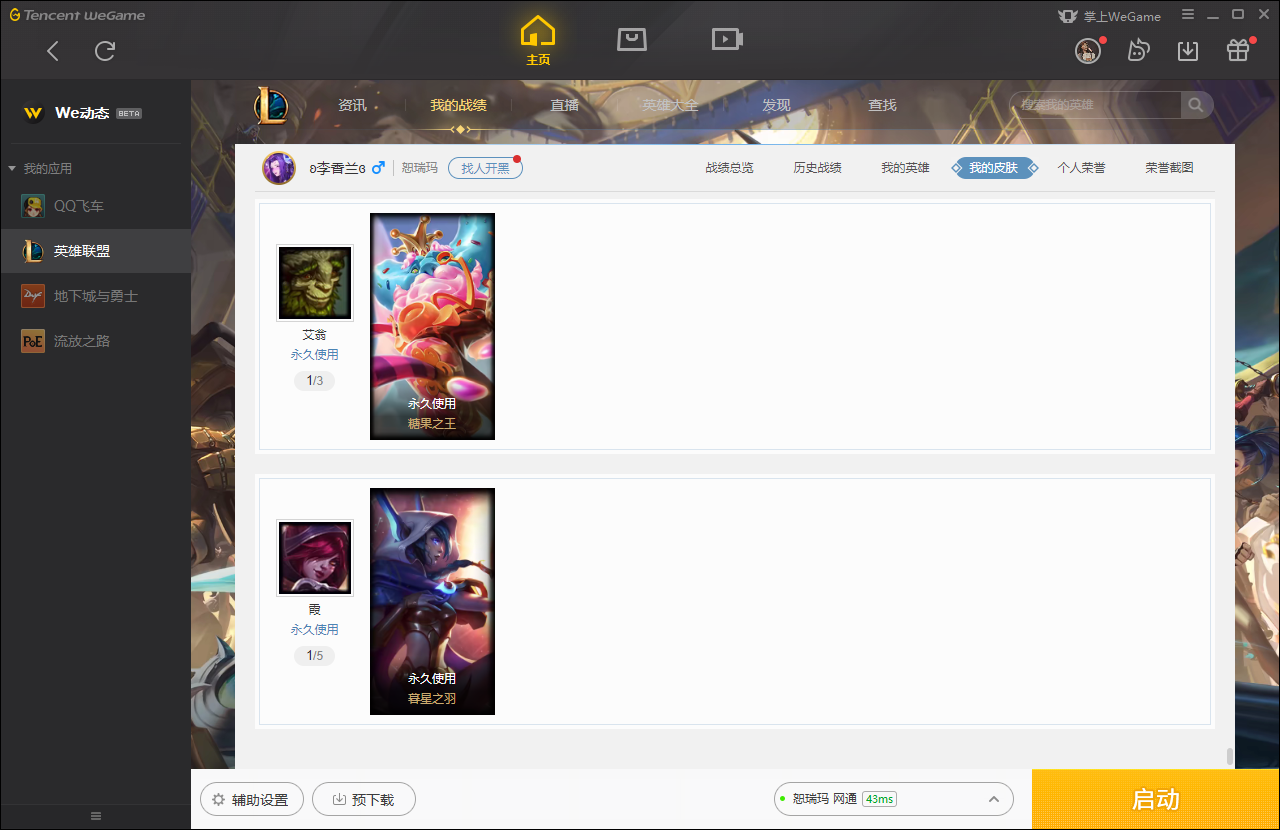This screenshot has height=830, width=1280.
Task: Click the 找人开黑 button
Action: tap(485, 168)
